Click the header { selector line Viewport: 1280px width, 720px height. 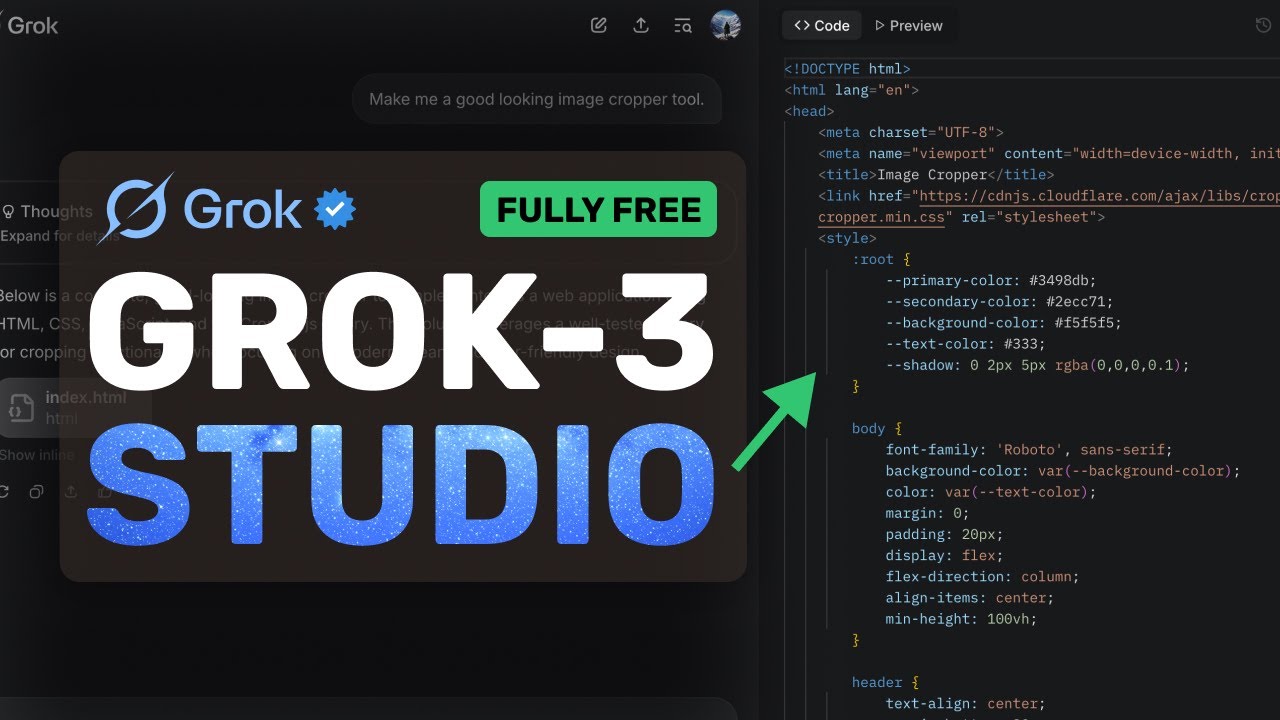(x=885, y=682)
